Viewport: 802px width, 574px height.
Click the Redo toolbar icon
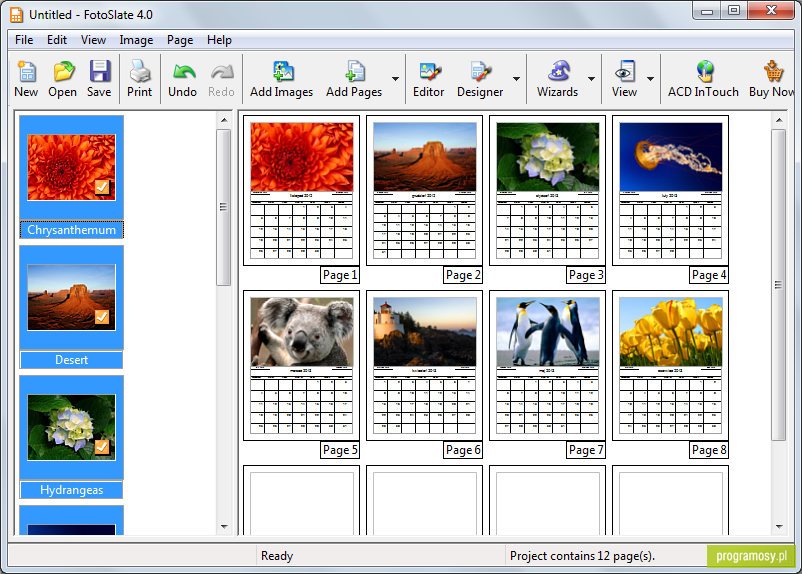coord(221,79)
